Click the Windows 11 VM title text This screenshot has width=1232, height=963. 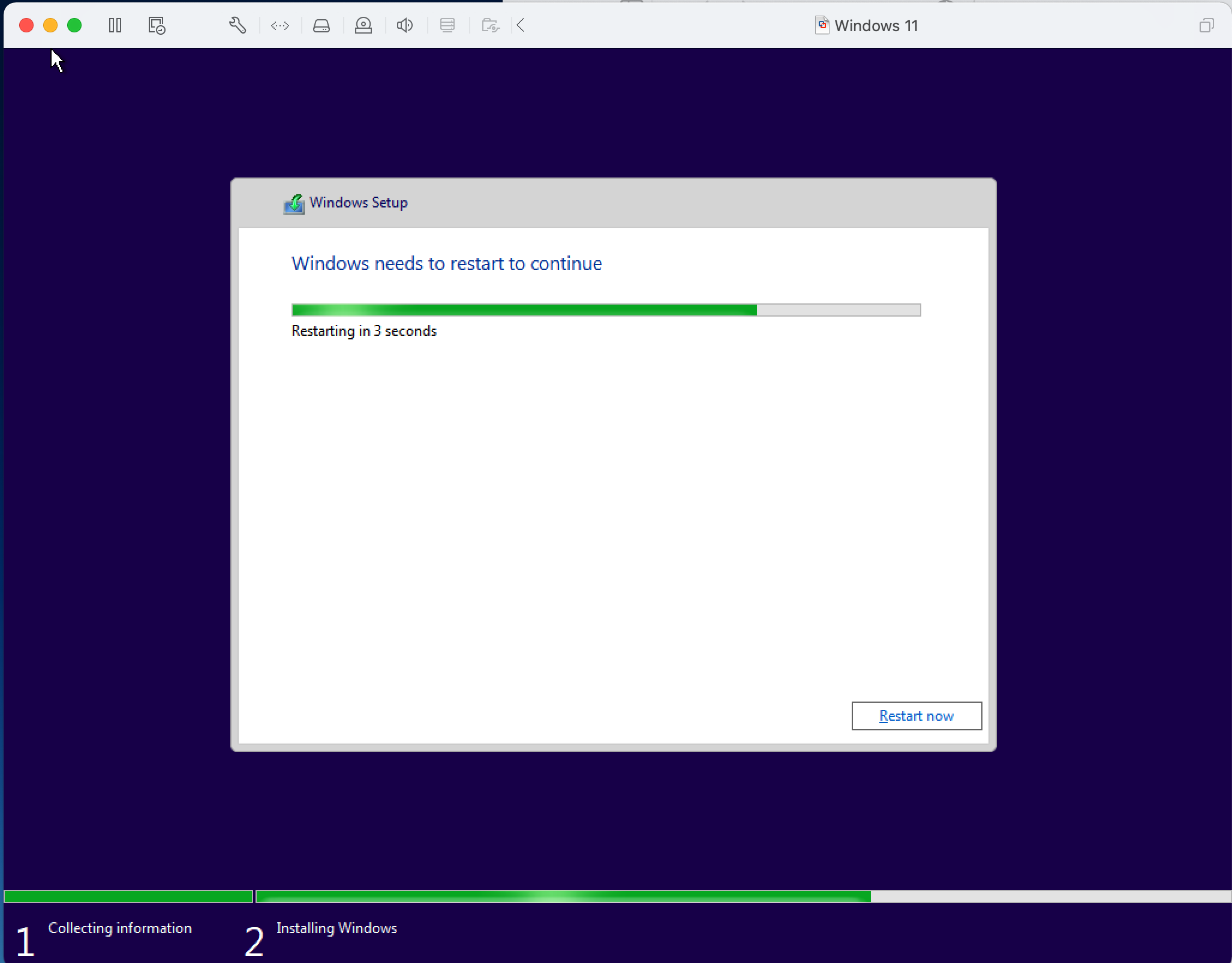point(878,25)
